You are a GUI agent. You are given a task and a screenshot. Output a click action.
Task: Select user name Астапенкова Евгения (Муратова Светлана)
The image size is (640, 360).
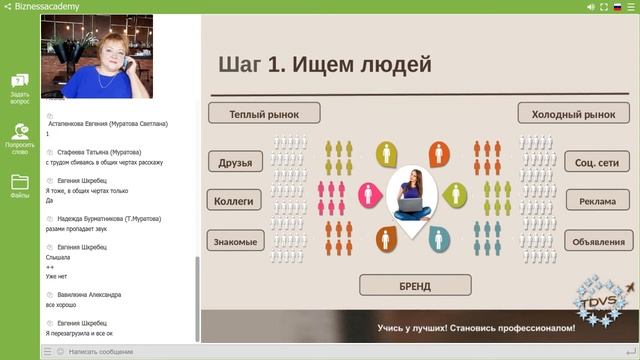pyautogui.click(x=108, y=124)
